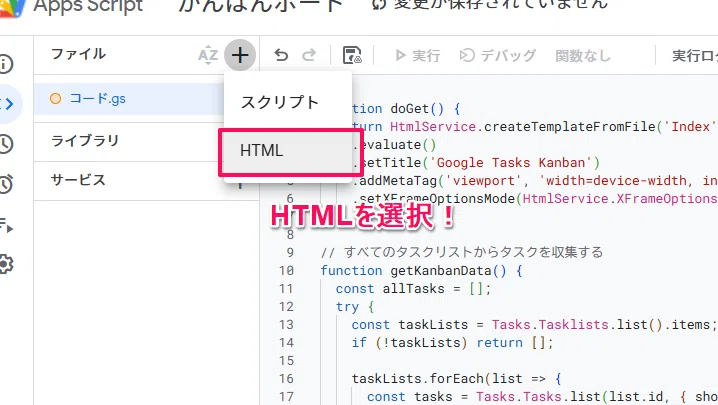
Task: Rename the project title かんばんボード
Action: 260,6
